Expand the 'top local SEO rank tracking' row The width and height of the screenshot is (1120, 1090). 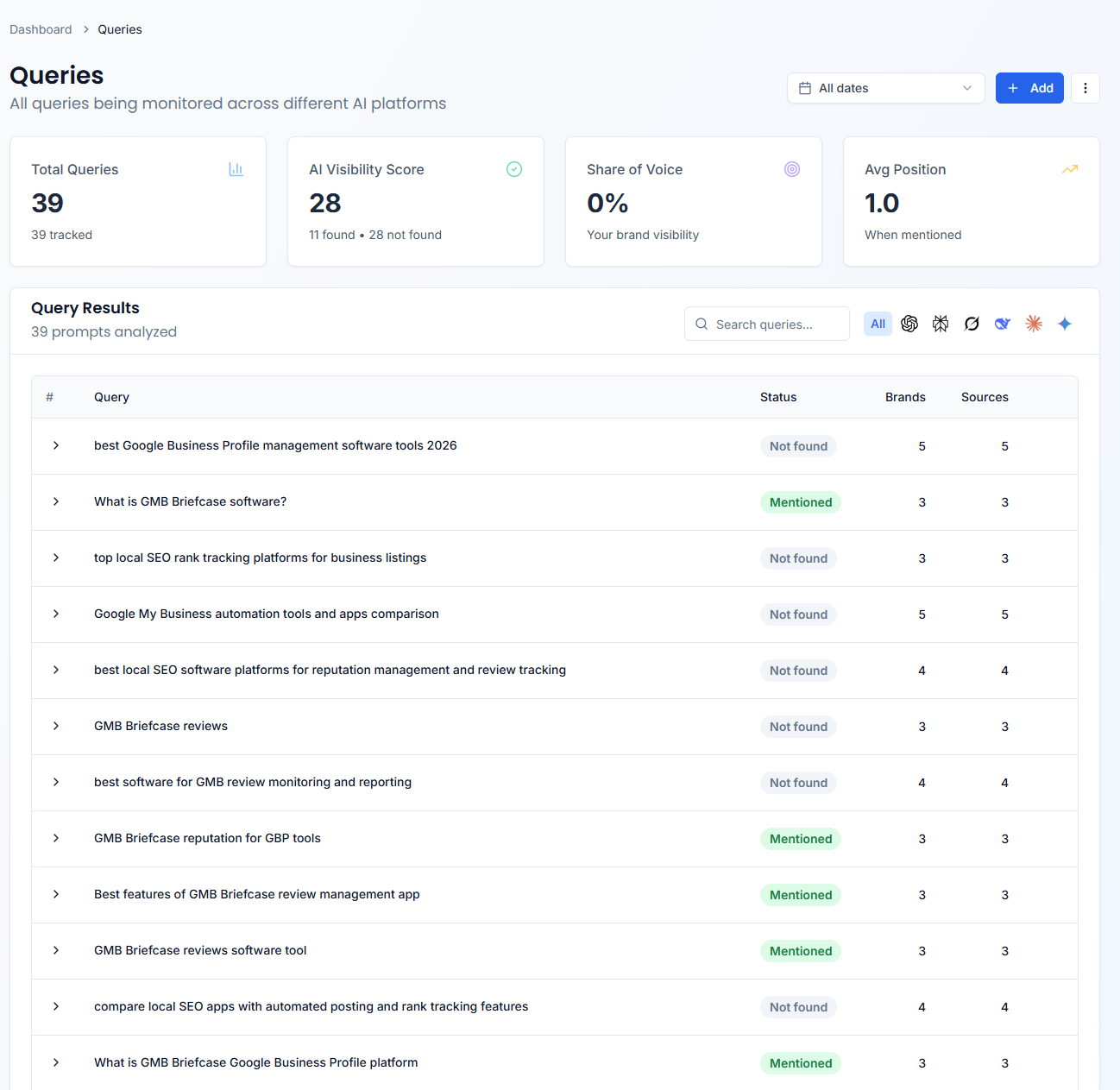[x=56, y=558]
